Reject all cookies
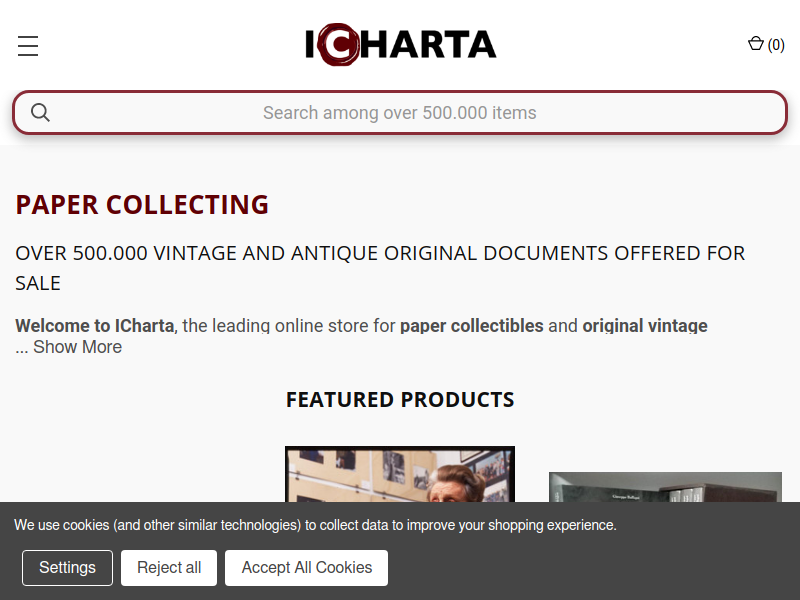Screen dimensions: 800x600 [x=169, y=568]
